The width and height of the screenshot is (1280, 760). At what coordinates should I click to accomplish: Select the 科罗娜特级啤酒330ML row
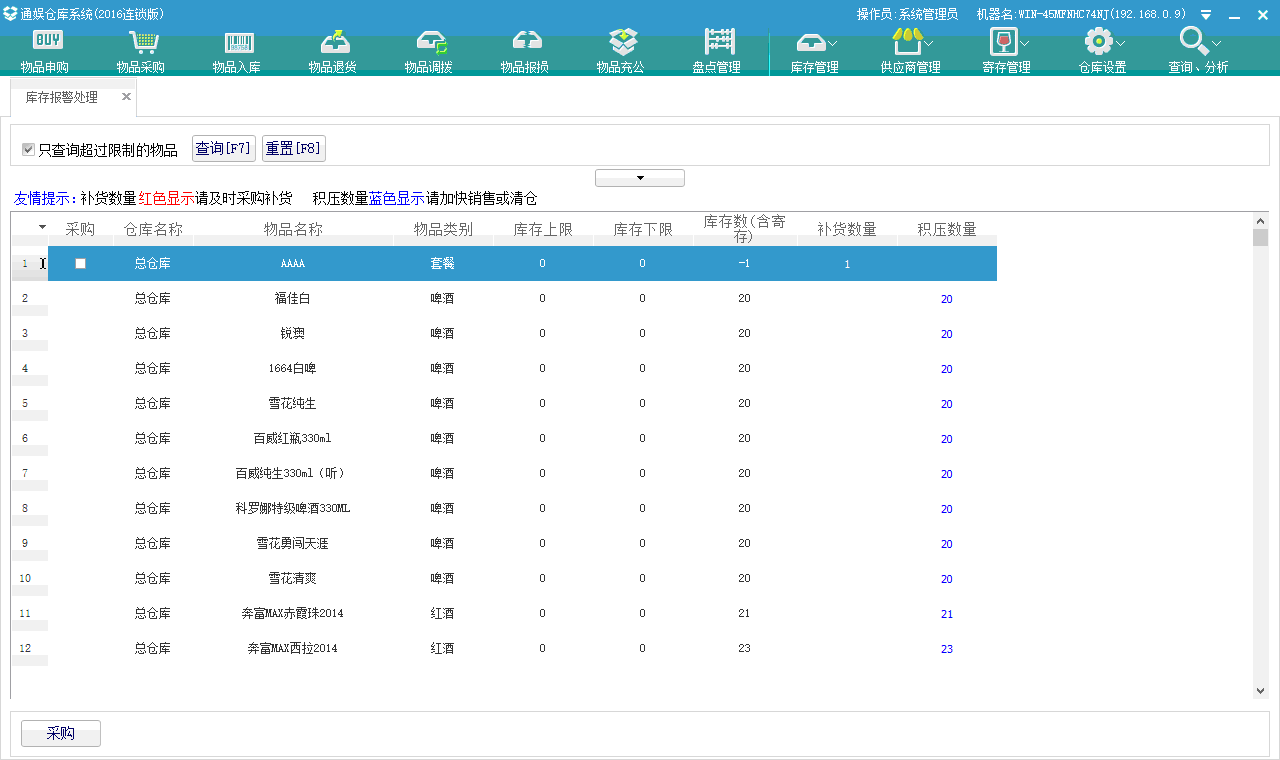point(504,509)
